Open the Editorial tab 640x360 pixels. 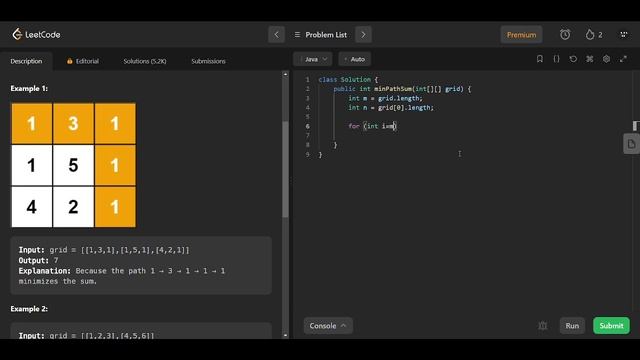click(x=83, y=61)
